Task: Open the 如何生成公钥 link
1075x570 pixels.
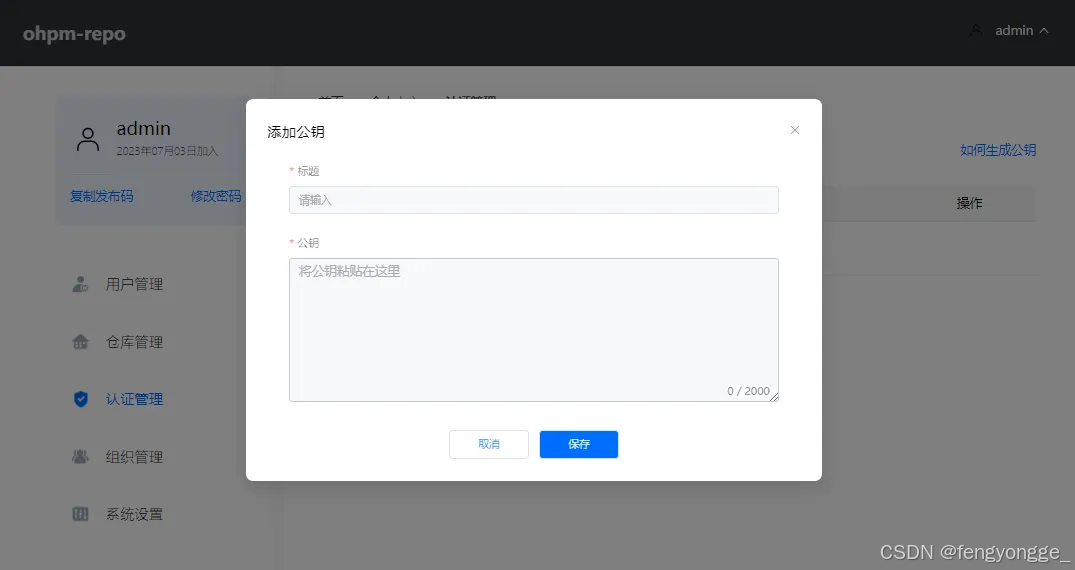Action: tap(998, 150)
